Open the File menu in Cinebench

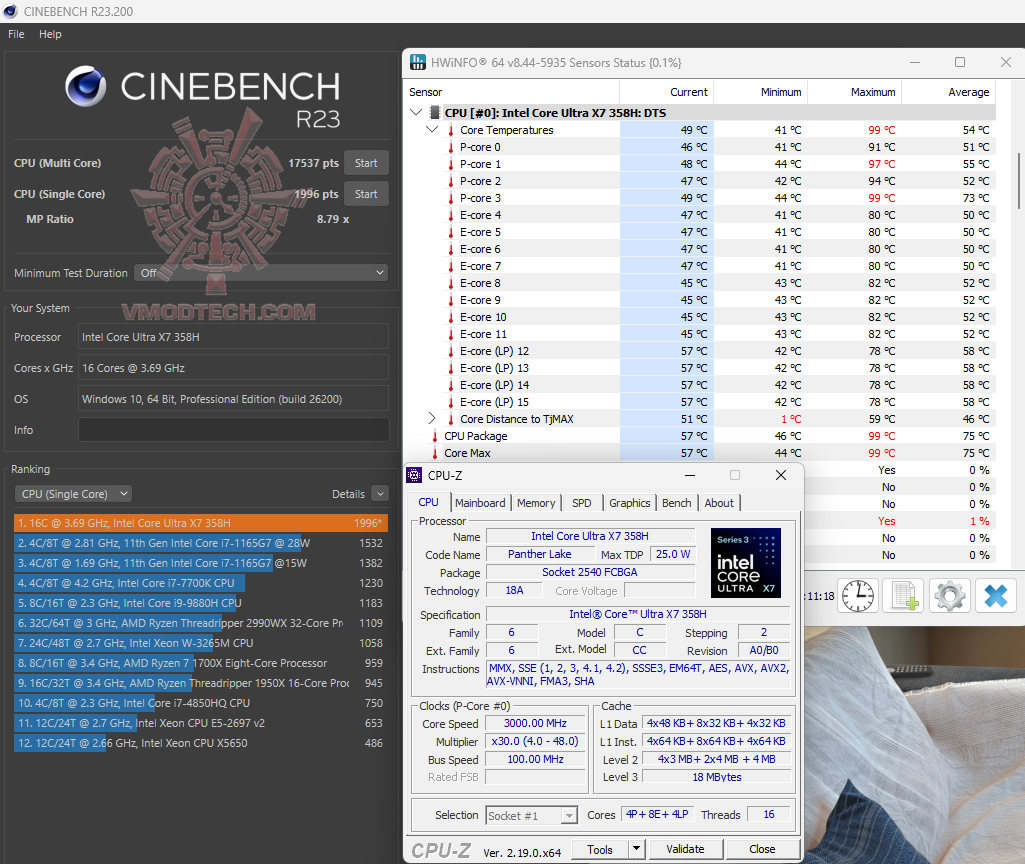point(16,34)
